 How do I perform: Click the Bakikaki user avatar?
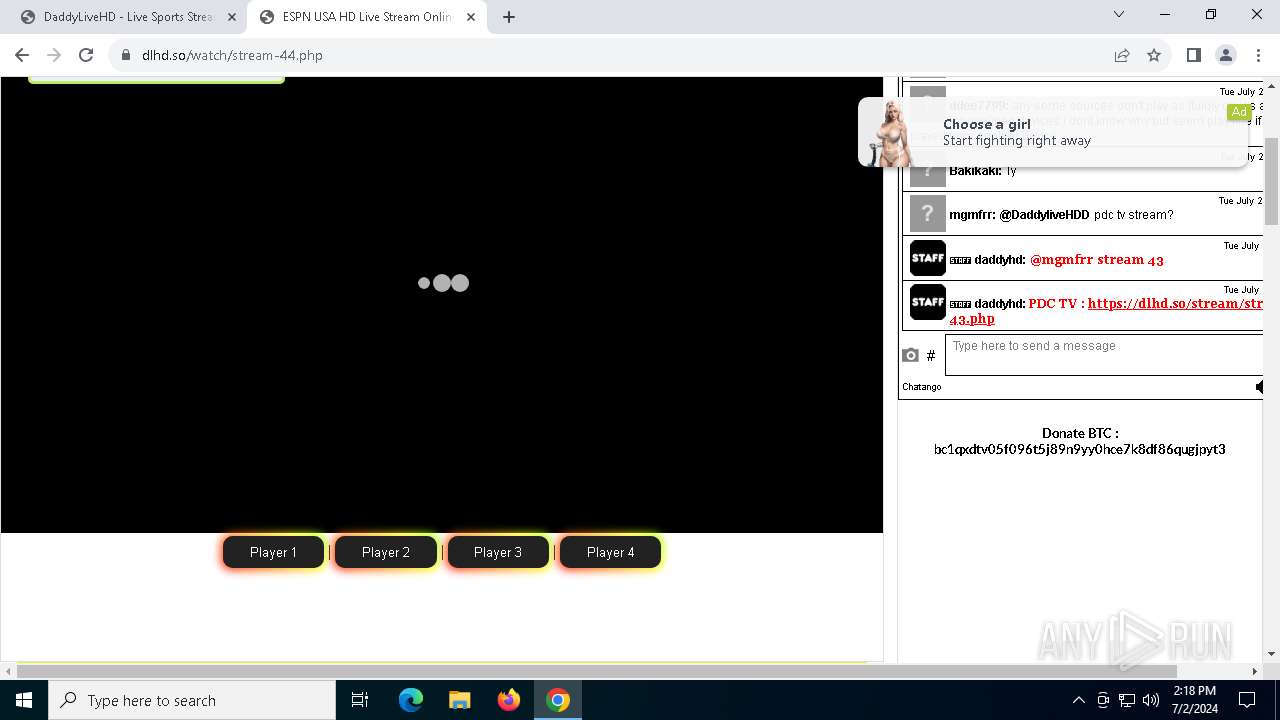click(927, 176)
